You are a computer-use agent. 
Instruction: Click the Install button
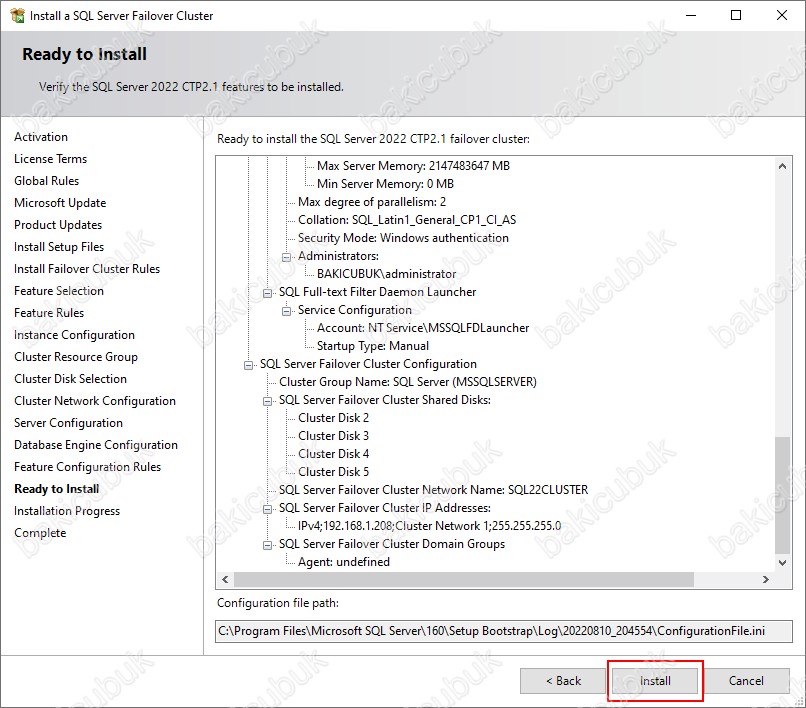click(x=655, y=681)
